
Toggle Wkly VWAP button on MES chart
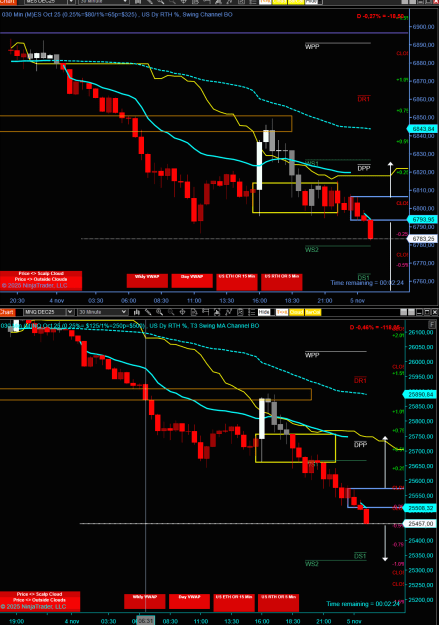(x=147, y=281)
